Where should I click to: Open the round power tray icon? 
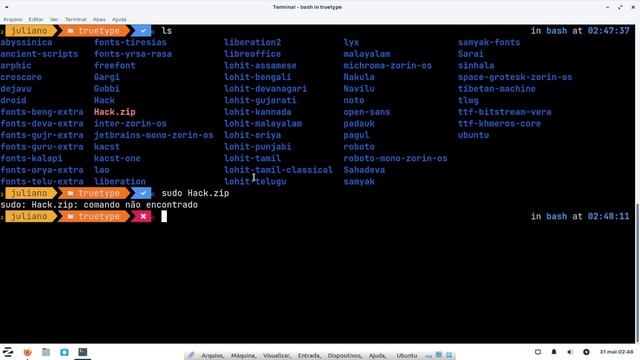pos(586,352)
